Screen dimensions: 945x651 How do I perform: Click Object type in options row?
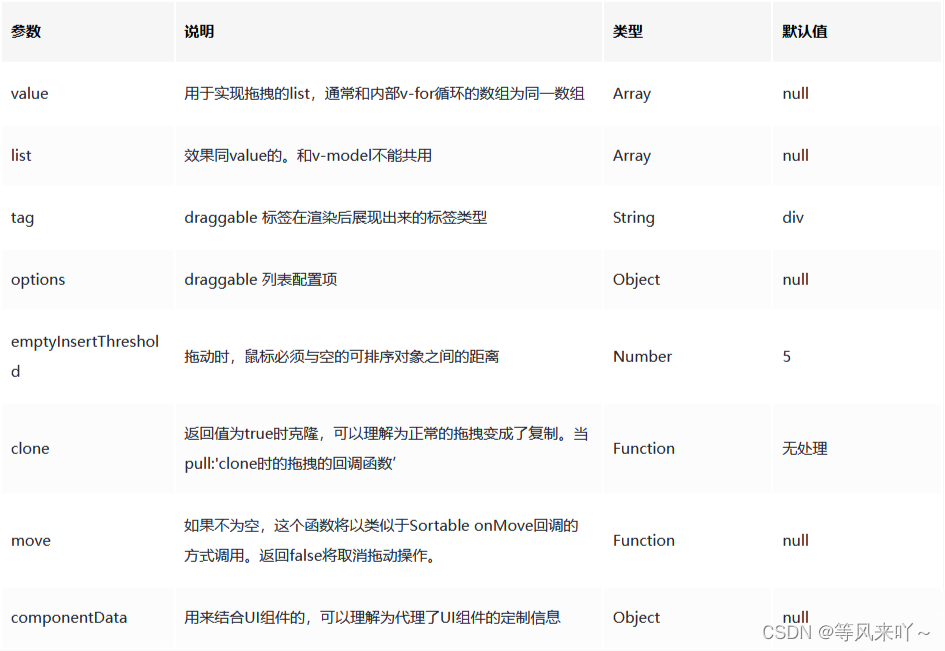pos(636,280)
